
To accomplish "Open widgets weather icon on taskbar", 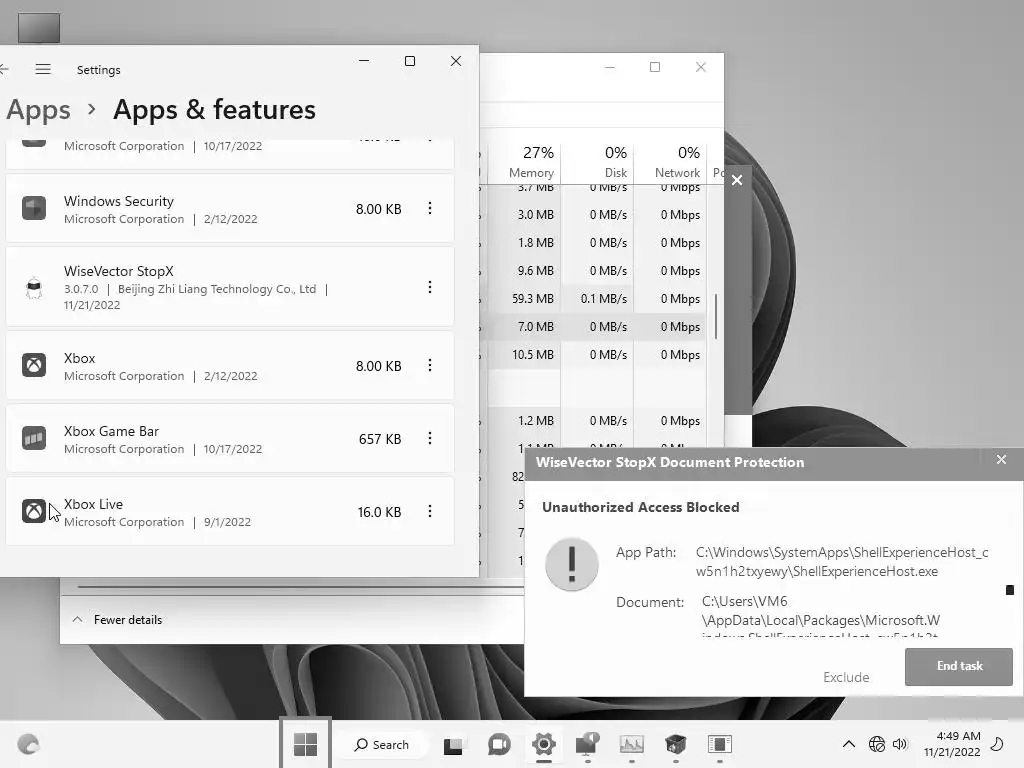I will [x=28, y=744].
